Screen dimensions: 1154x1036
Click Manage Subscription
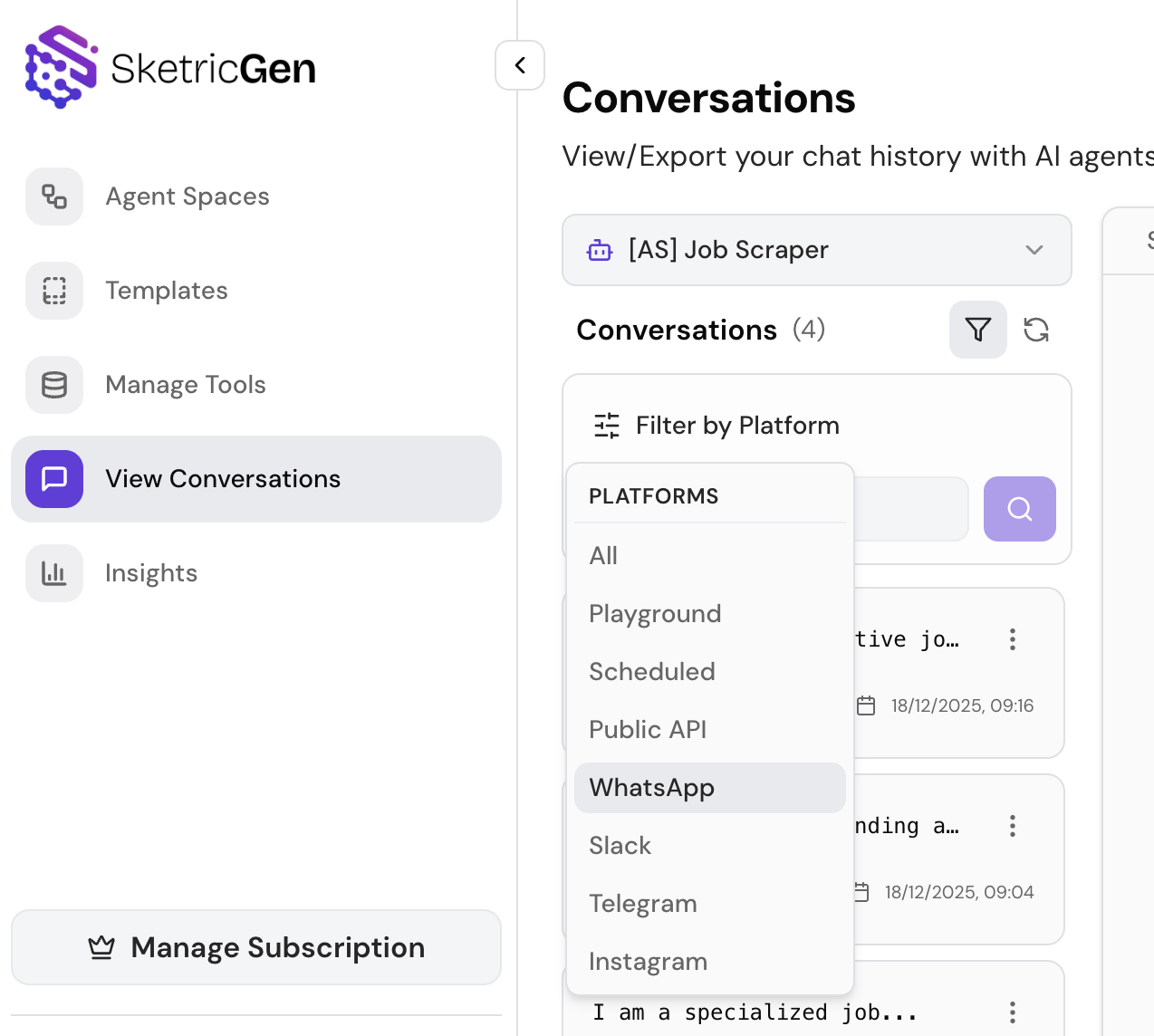256,946
